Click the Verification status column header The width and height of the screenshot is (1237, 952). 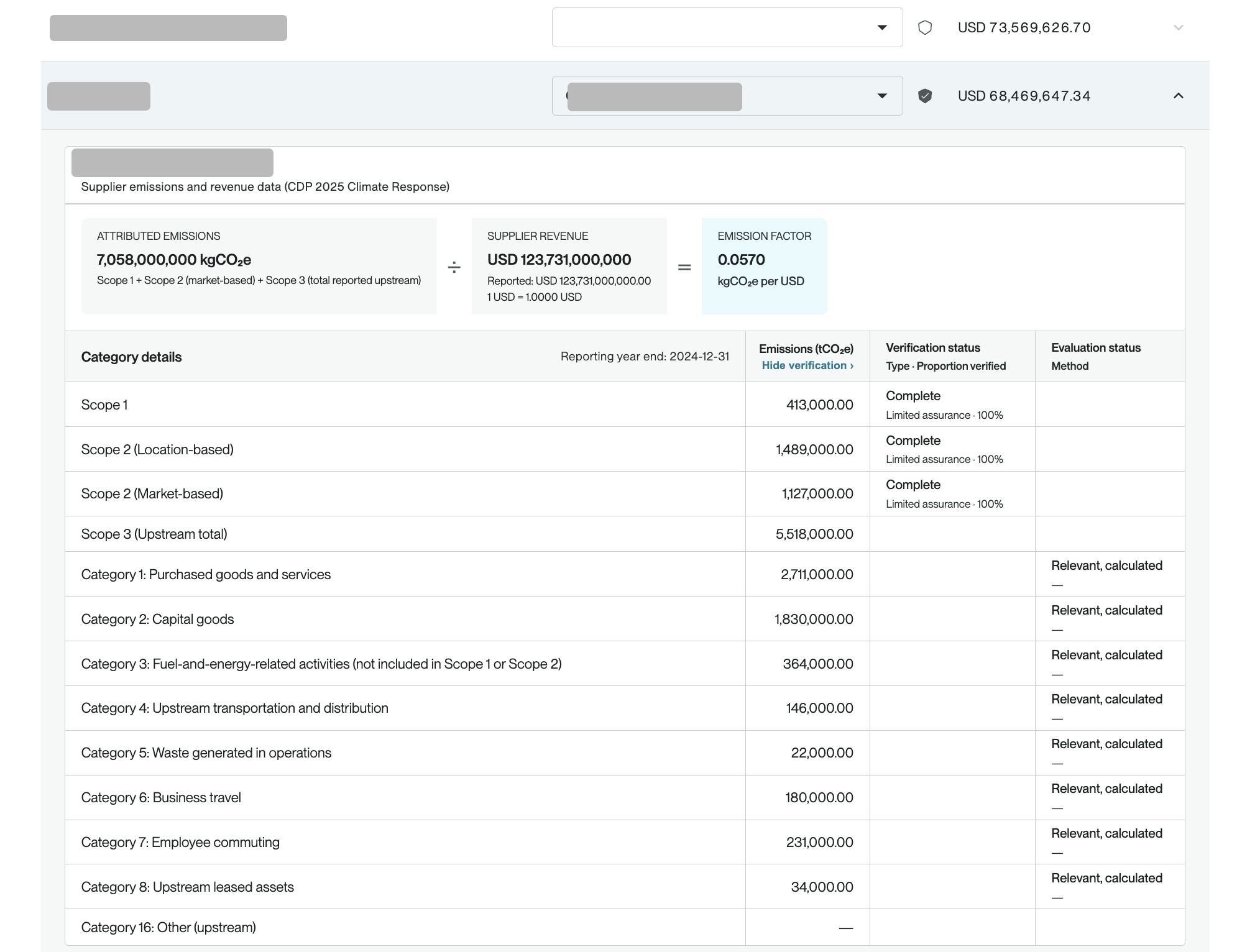(x=932, y=347)
